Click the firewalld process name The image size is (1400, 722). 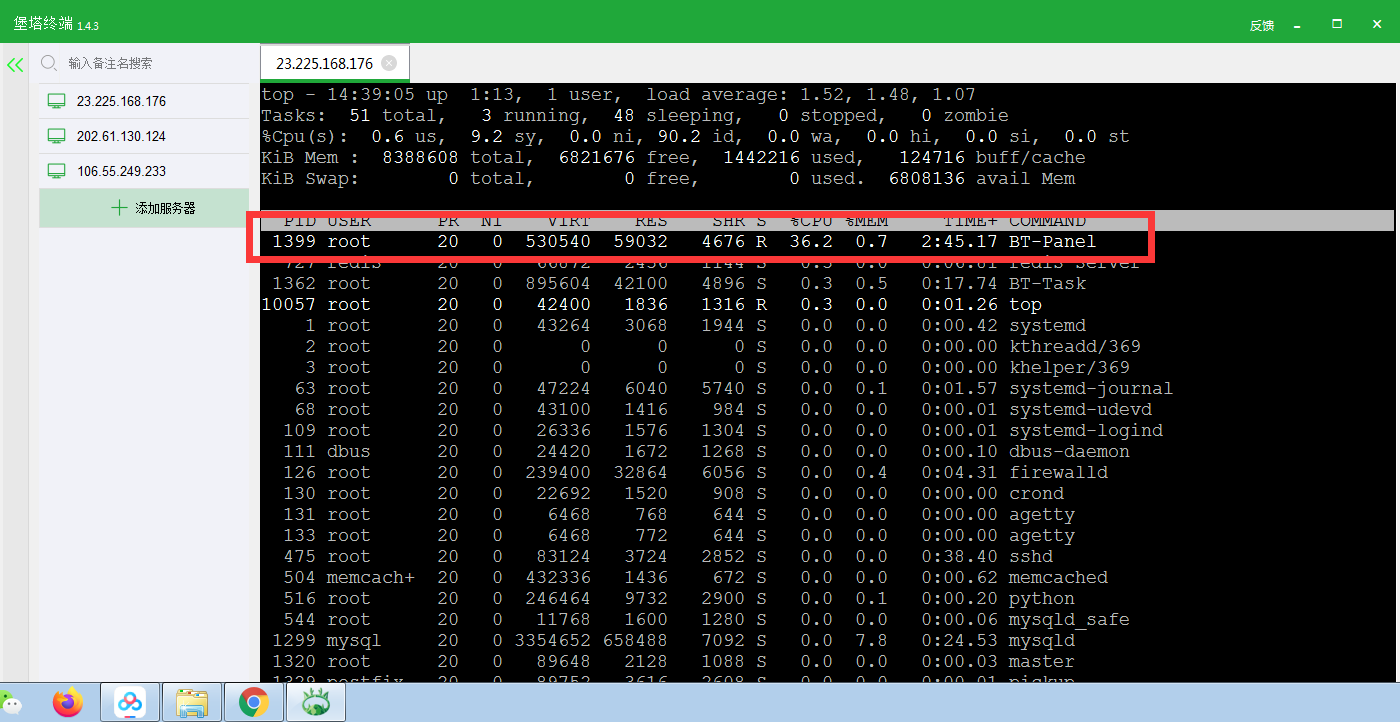(x=1058, y=472)
